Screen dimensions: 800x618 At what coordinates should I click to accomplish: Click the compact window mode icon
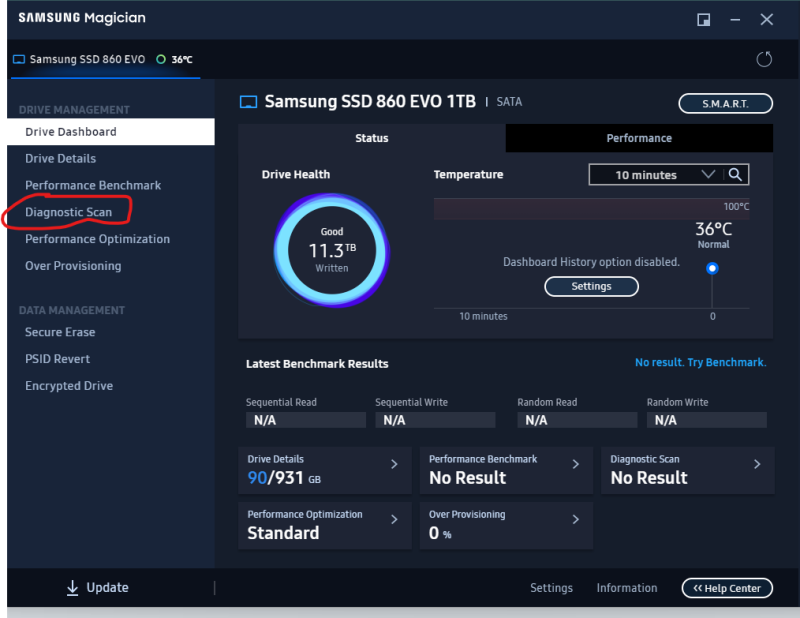coord(704,19)
